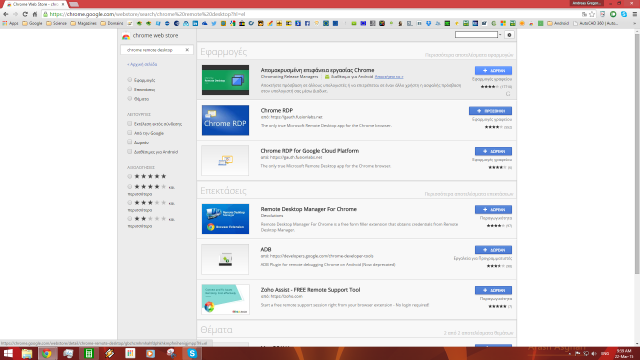Click the Home icon in browser toolbar

coord(35,14)
